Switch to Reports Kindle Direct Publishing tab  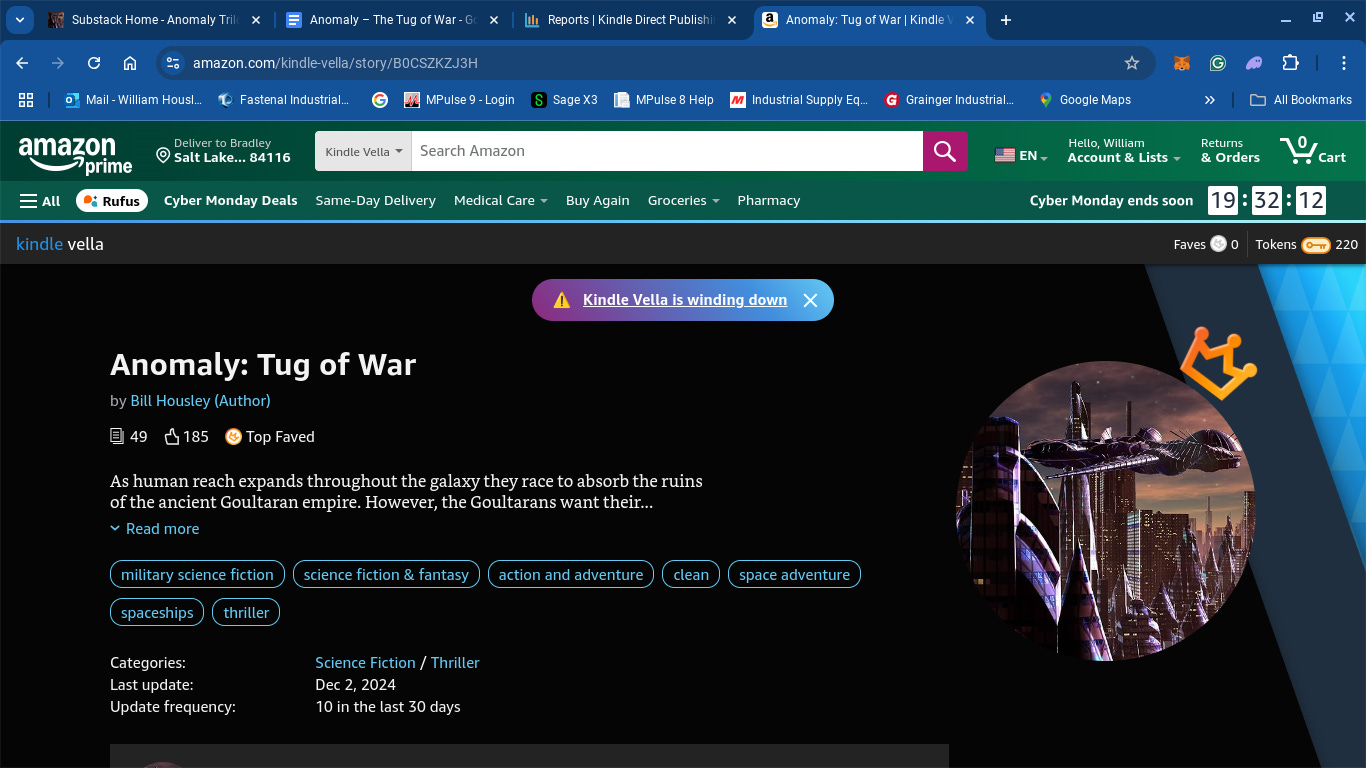631,20
